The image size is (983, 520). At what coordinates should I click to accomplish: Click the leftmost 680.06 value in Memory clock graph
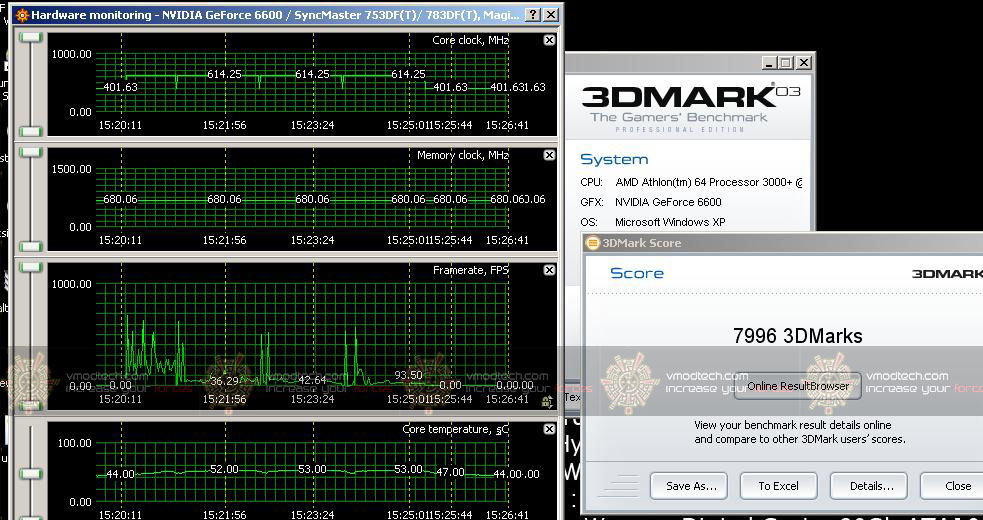pyautogui.click(x=120, y=199)
